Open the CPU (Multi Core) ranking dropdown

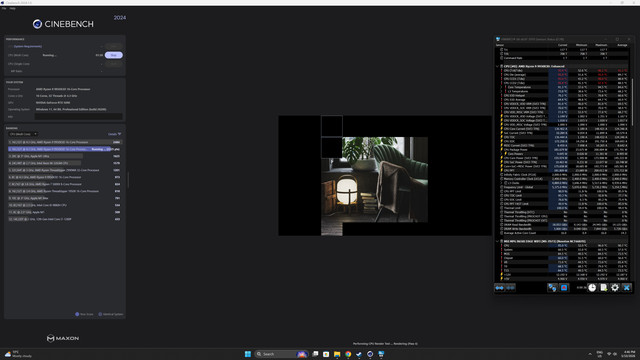[23, 134]
